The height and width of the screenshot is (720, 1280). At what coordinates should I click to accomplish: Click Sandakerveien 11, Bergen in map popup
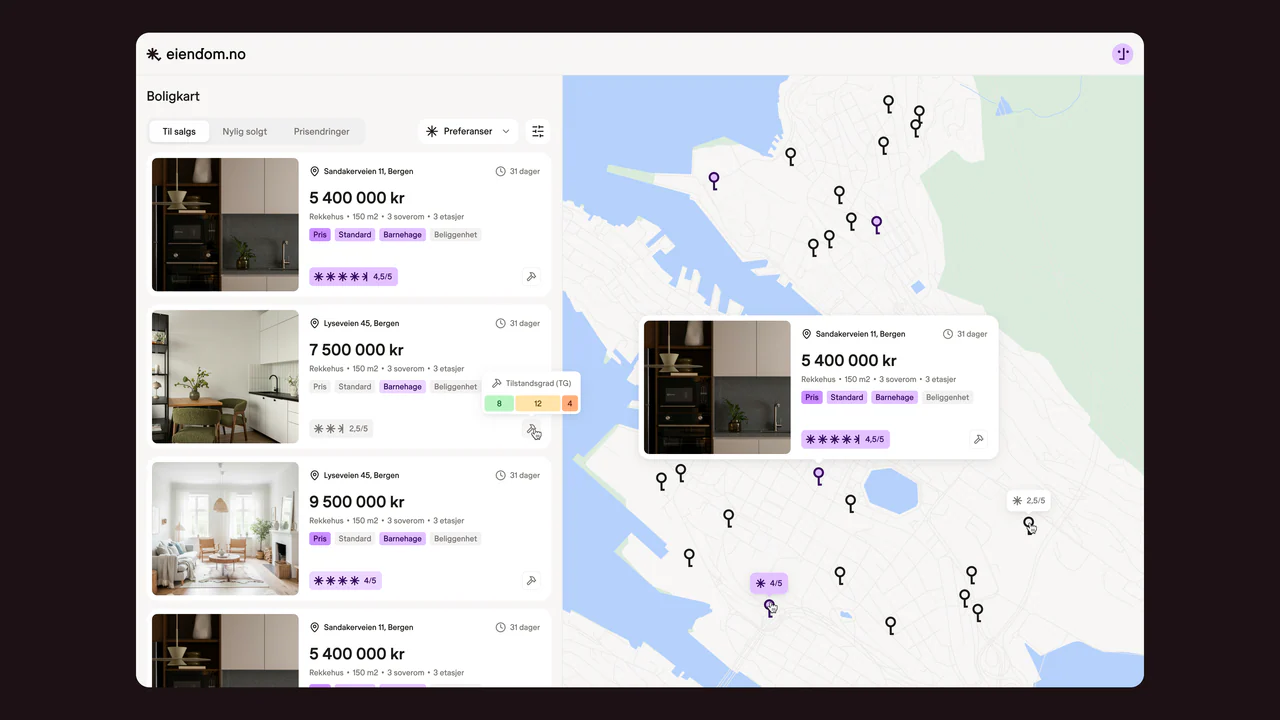click(x=860, y=334)
